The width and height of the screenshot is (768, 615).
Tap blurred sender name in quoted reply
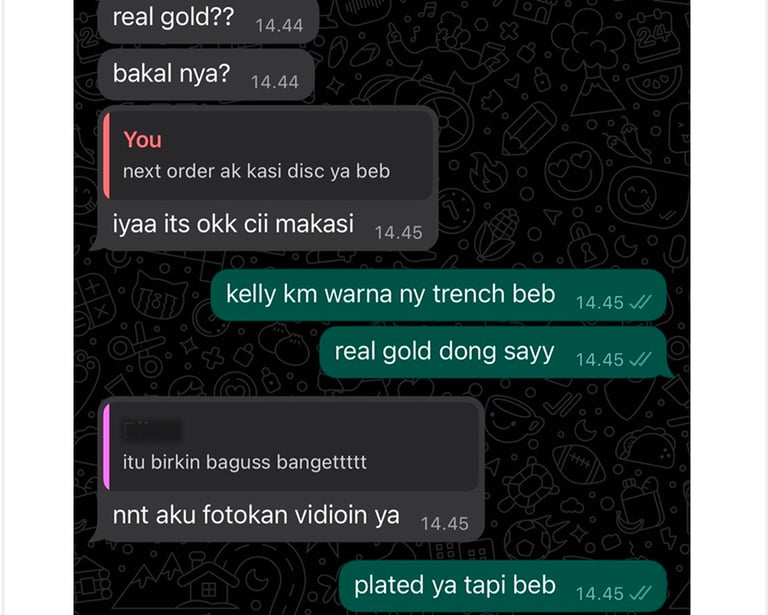pos(152,431)
